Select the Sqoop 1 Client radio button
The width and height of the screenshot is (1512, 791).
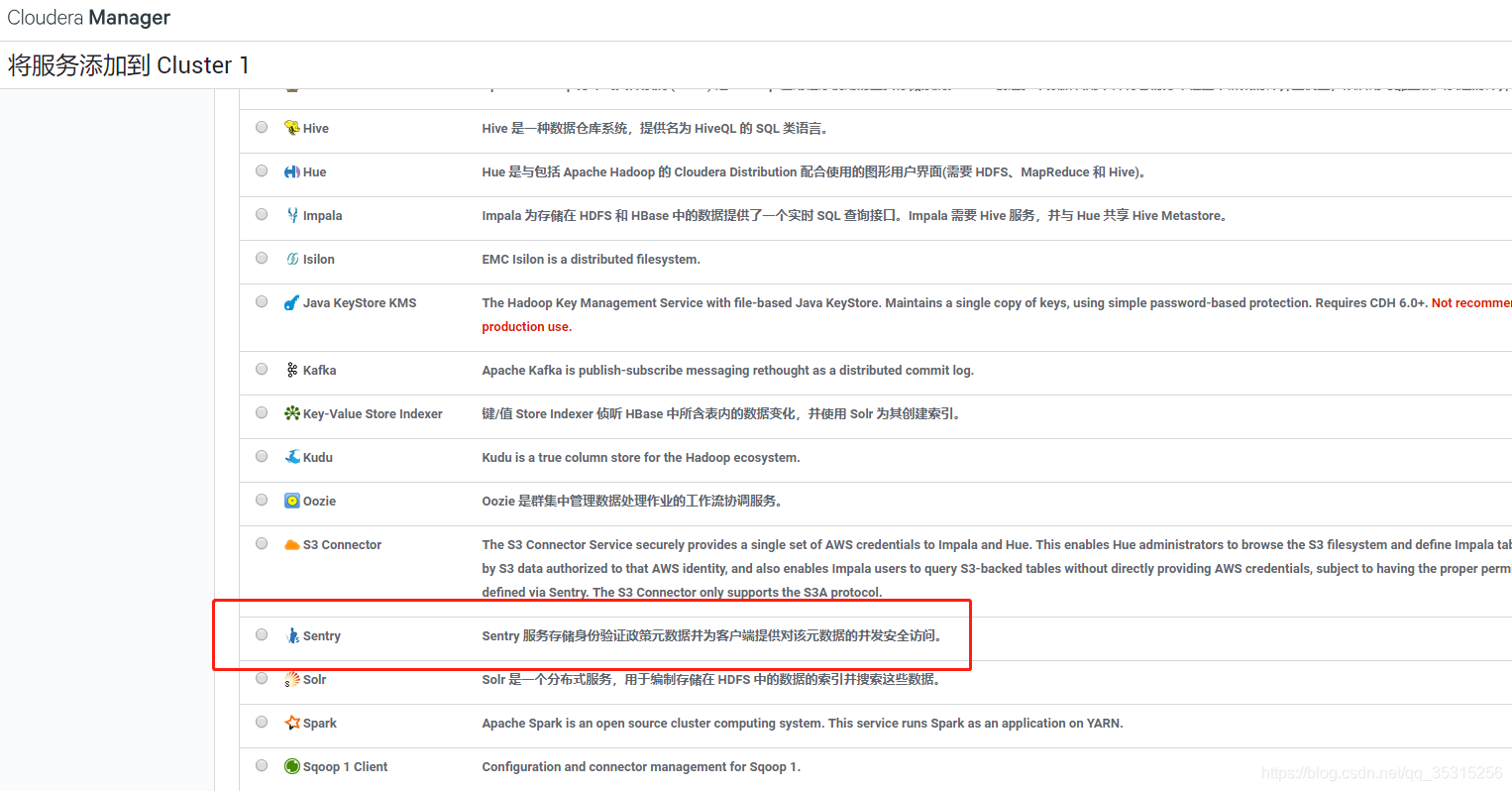(x=262, y=765)
